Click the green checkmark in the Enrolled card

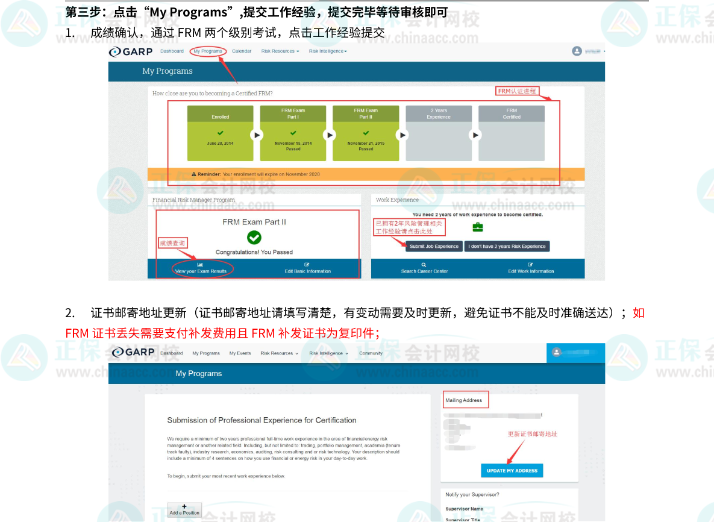point(220,133)
